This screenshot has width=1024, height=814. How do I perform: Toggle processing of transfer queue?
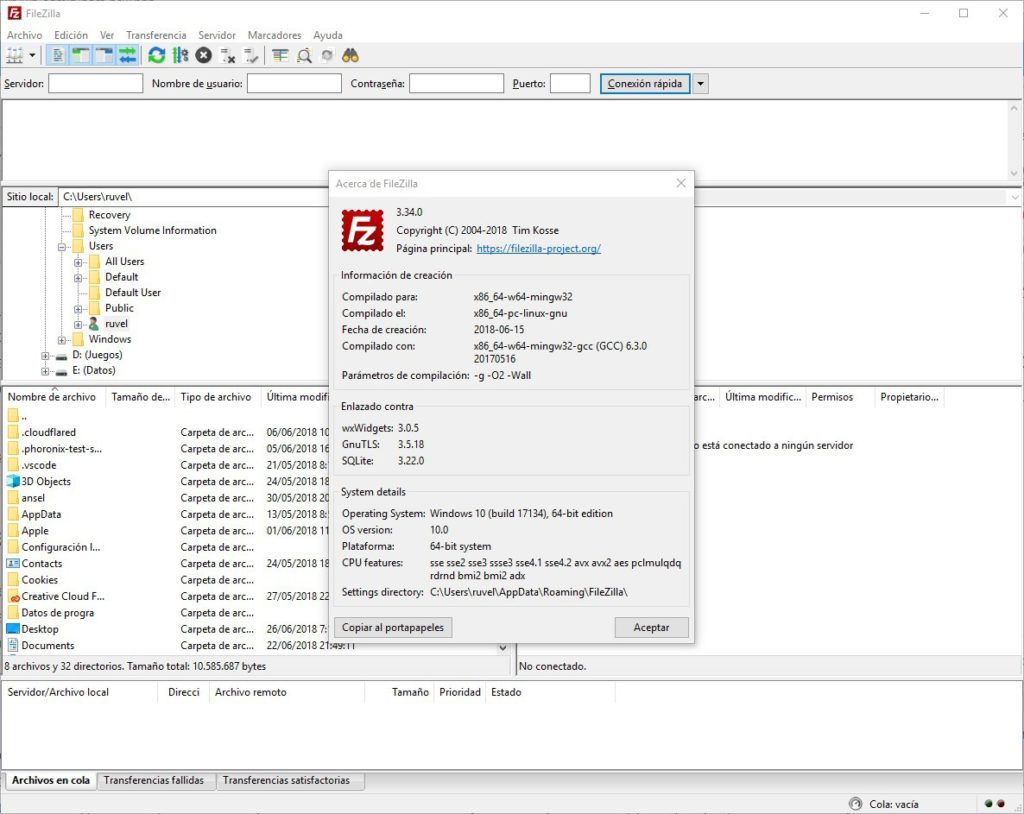[x=180, y=56]
